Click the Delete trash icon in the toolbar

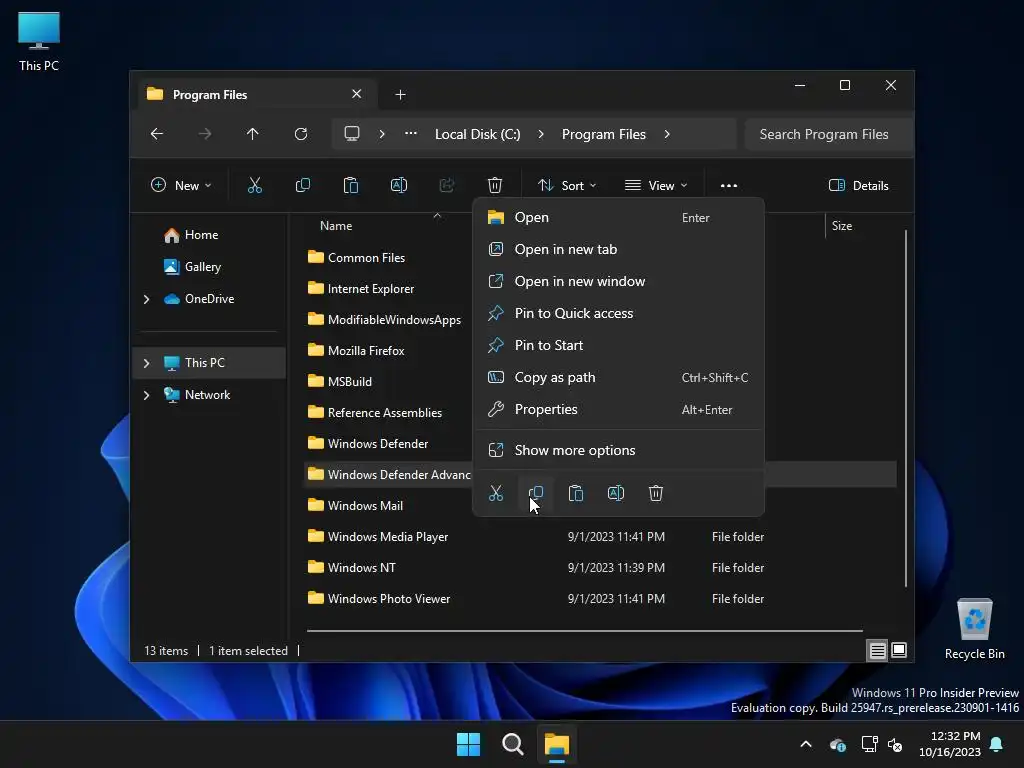pos(495,185)
